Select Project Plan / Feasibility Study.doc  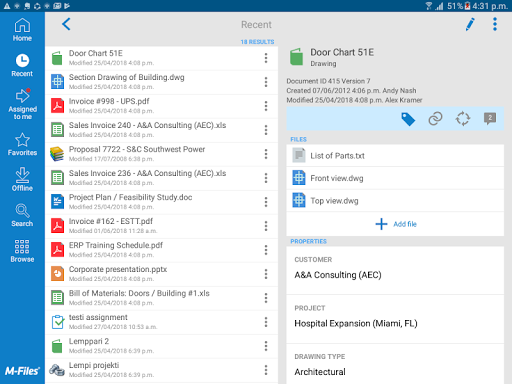coord(161,202)
